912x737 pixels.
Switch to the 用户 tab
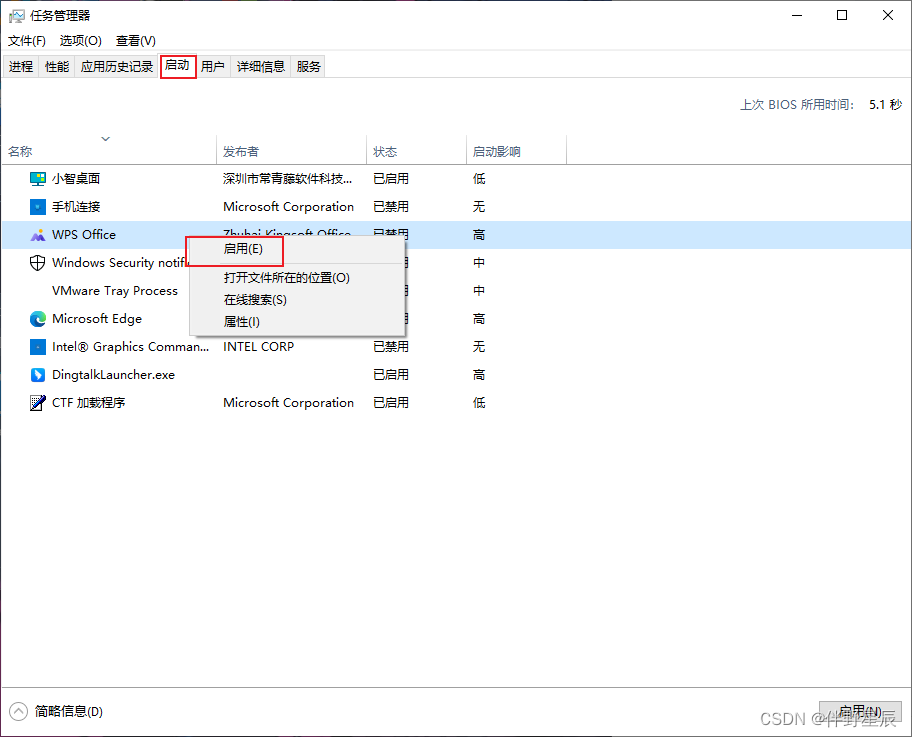[213, 67]
